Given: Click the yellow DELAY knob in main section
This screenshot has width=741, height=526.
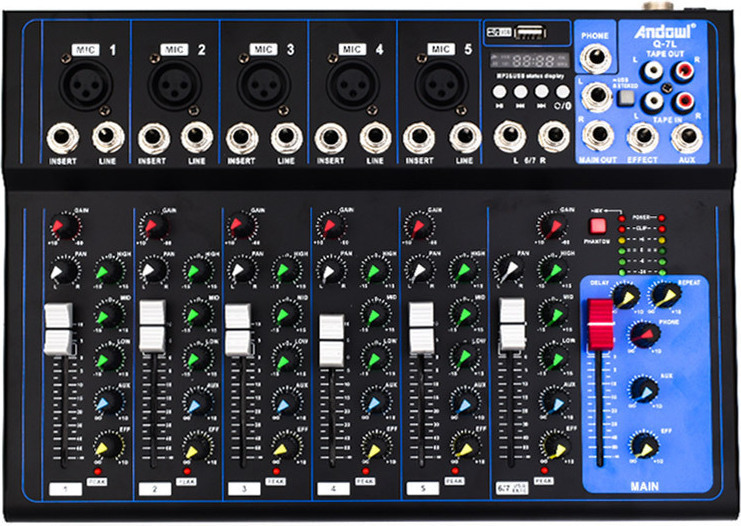Looking at the screenshot, I should pos(627,296).
